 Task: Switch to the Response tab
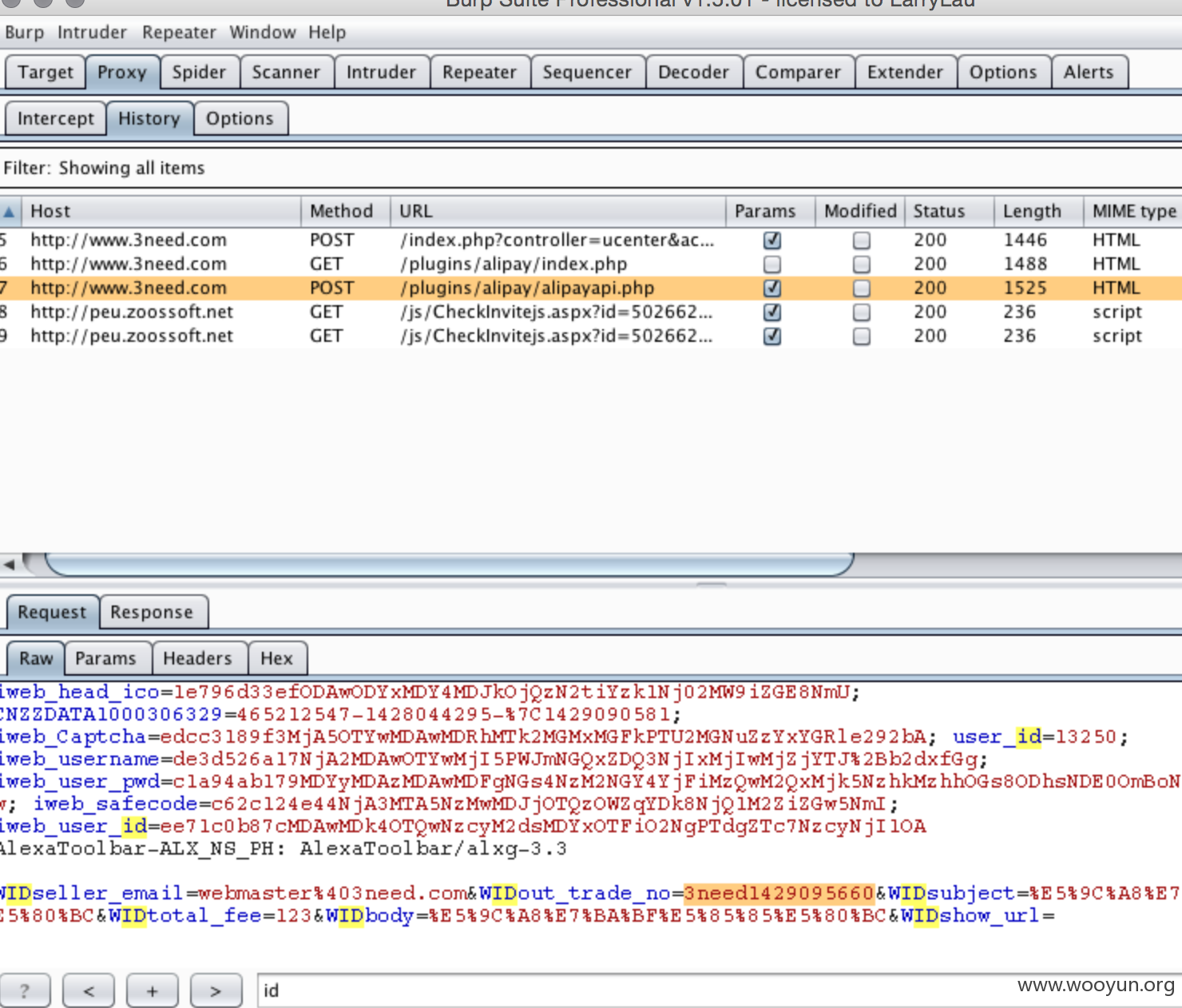pyautogui.click(x=152, y=612)
